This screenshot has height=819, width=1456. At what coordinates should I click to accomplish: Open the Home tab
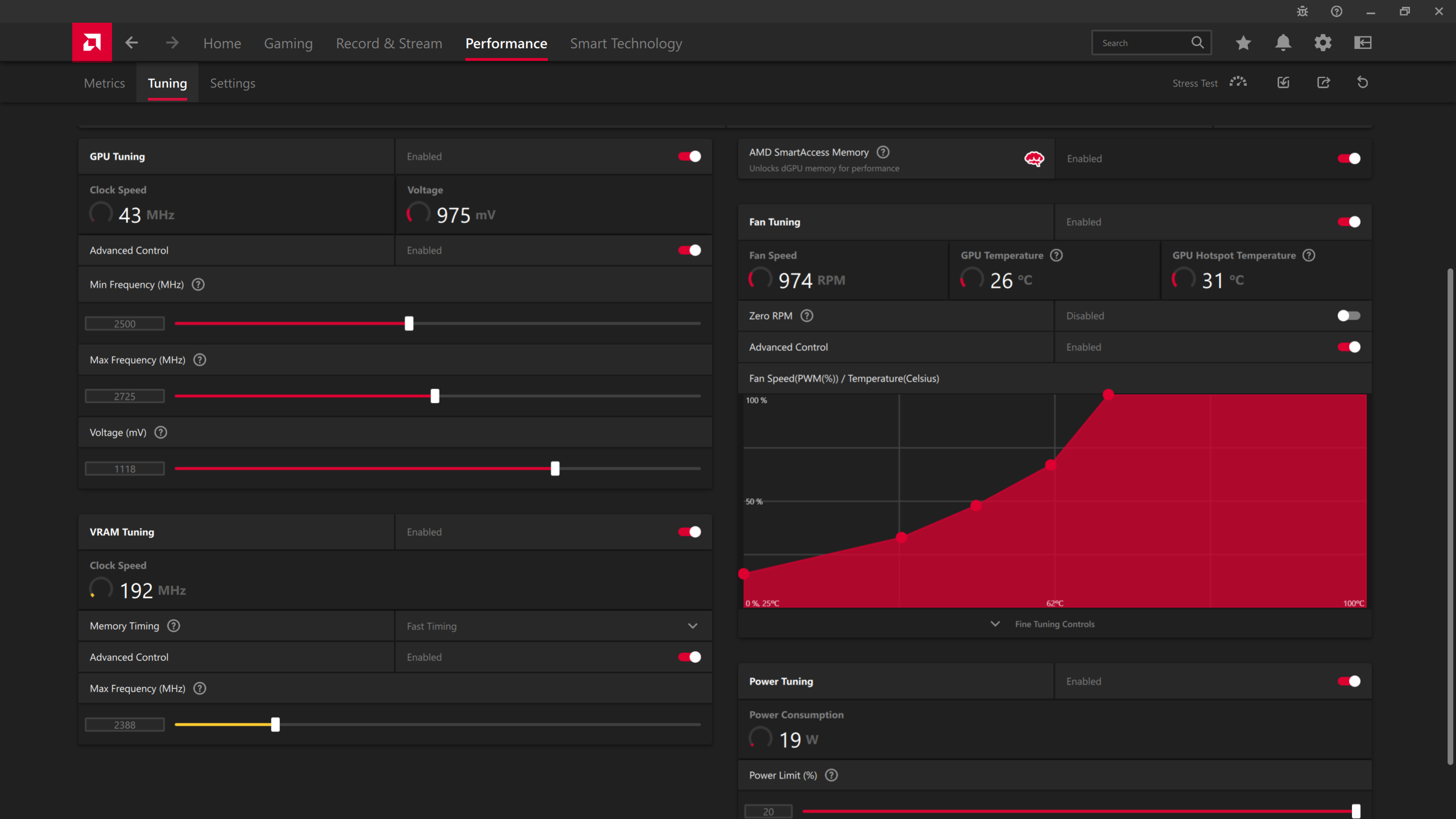[222, 43]
